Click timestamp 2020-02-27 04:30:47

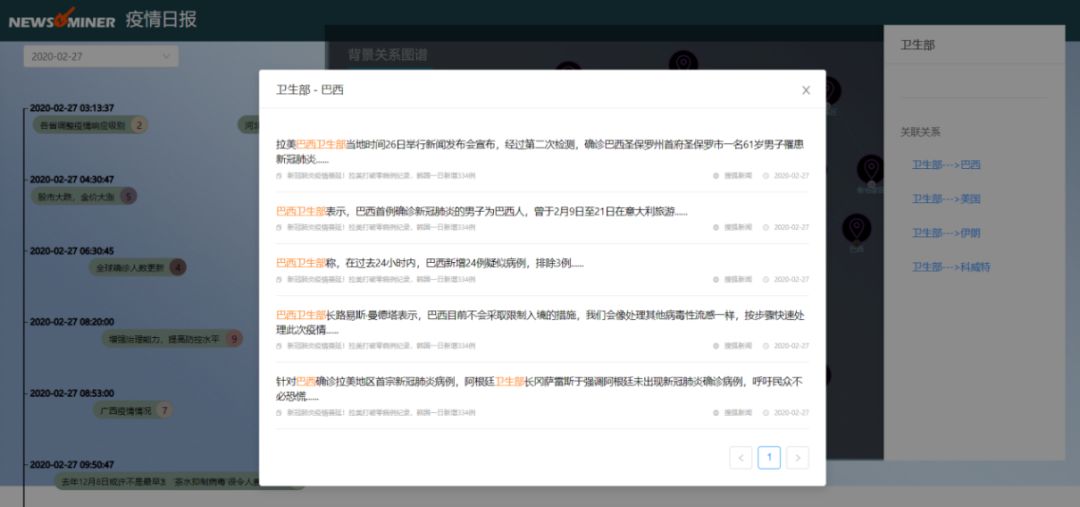pyautogui.click(x=72, y=179)
